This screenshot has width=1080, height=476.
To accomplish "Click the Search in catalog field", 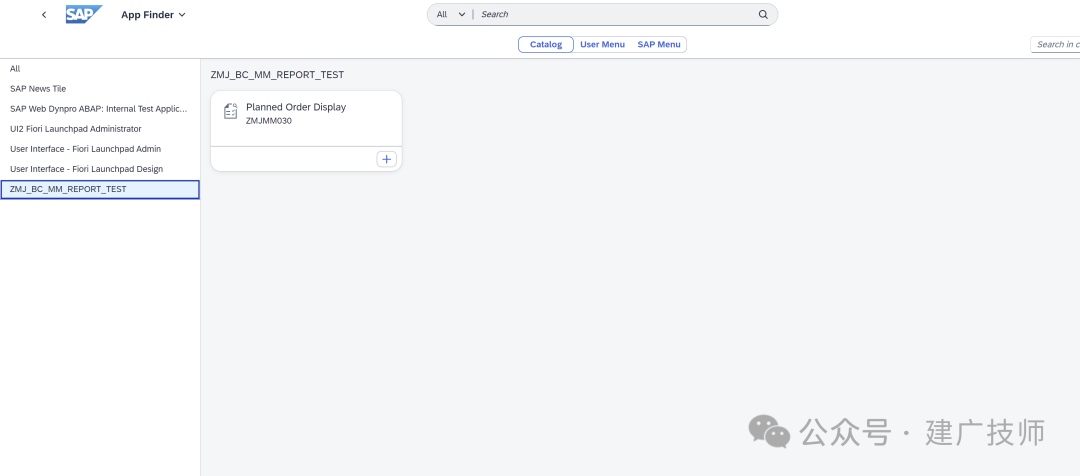I will coord(1055,44).
